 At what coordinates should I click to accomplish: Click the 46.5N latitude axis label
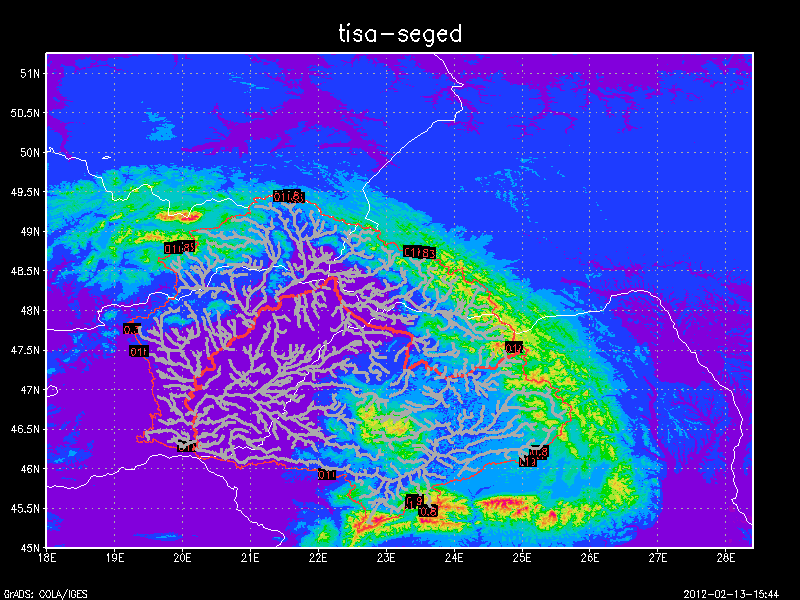point(25,429)
